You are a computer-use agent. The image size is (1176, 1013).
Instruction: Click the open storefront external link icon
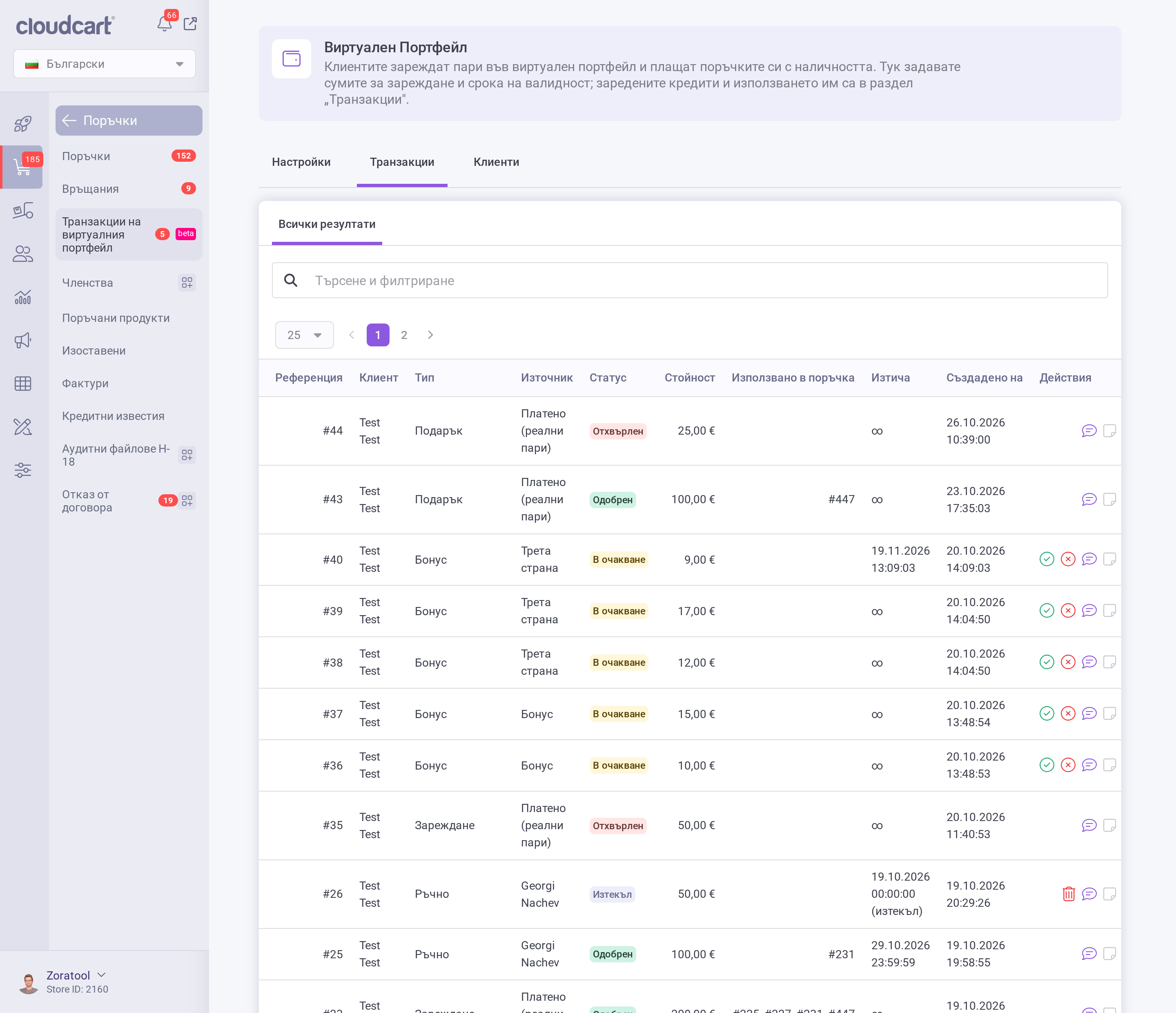[x=191, y=24]
